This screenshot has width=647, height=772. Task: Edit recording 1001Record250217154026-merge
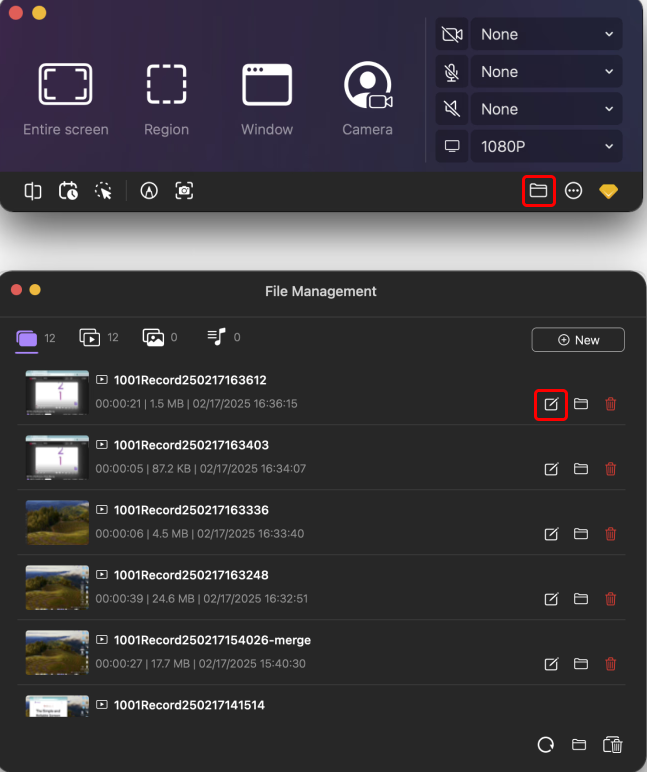pyautogui.click(x=551, y=664)
